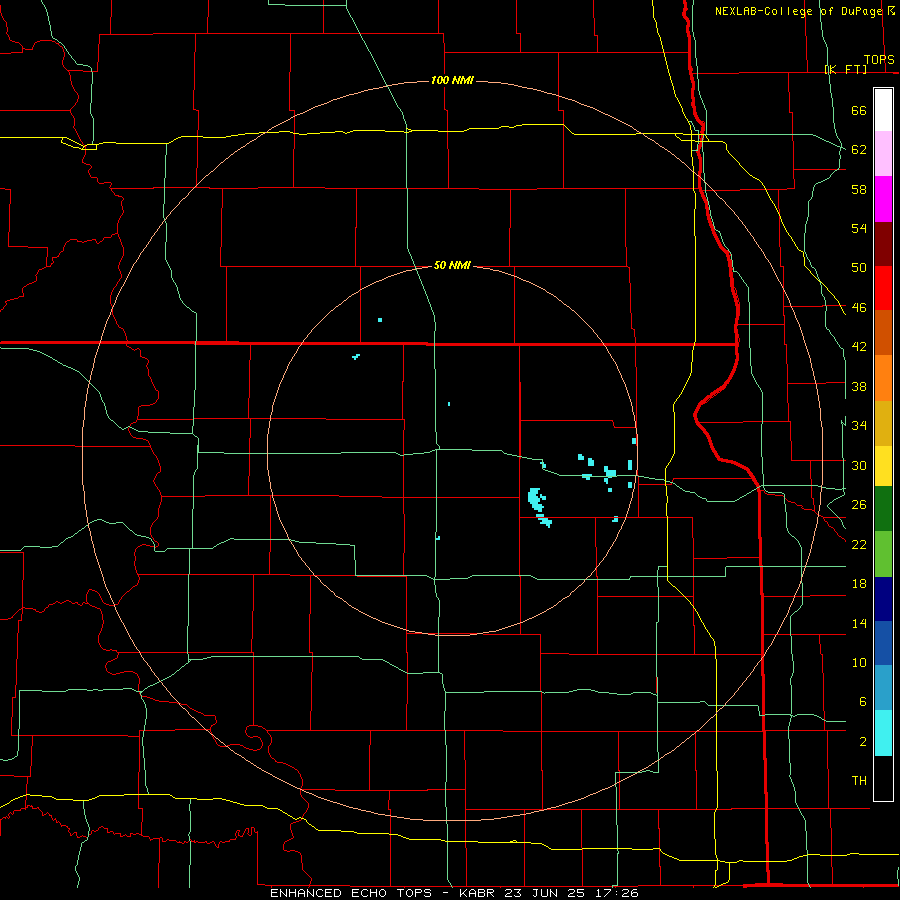Click the legend value 54
Screen dimensions: 900x900
[x=859, y=228]
